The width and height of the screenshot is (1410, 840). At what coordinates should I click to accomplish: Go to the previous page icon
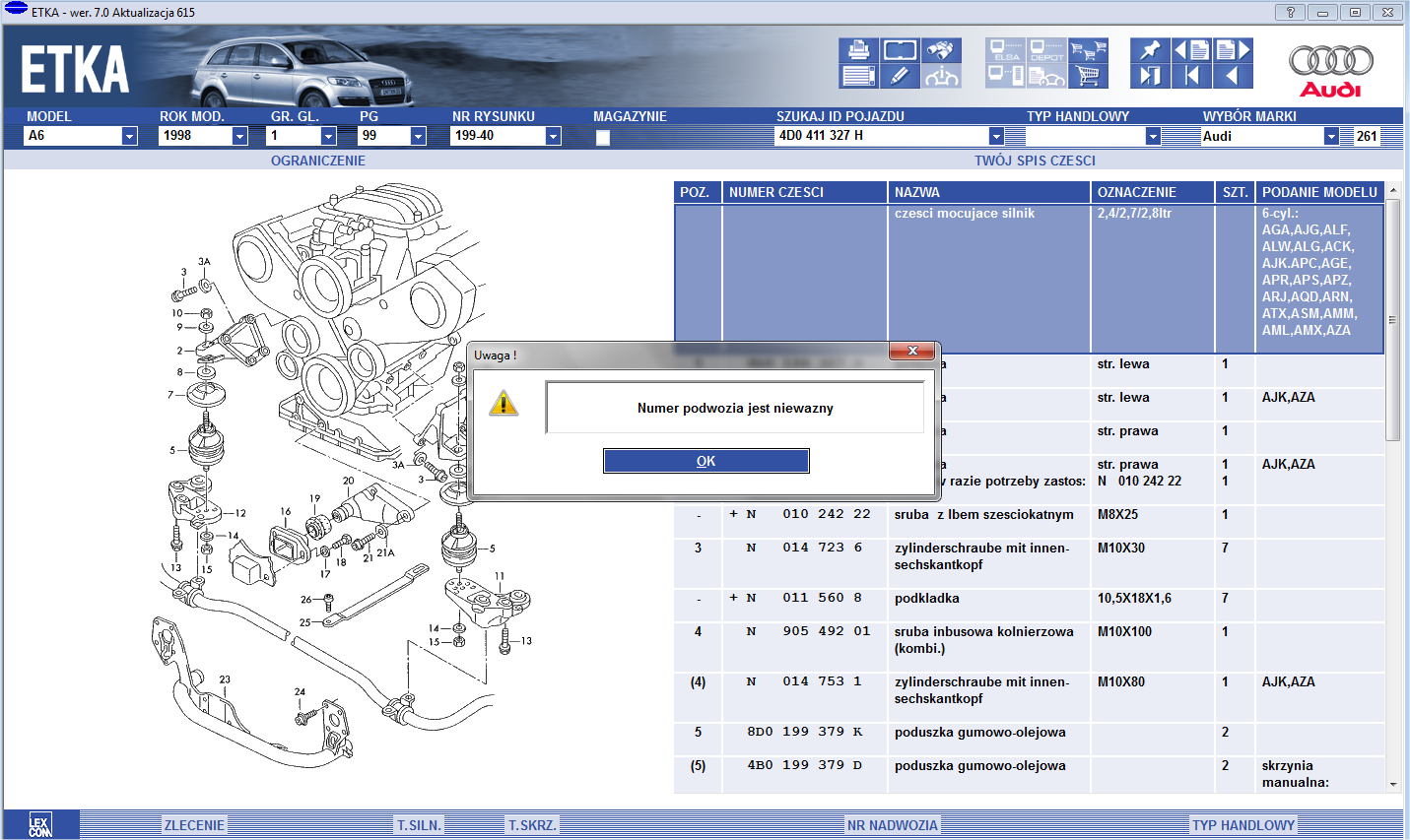(x=1191, y=50)
